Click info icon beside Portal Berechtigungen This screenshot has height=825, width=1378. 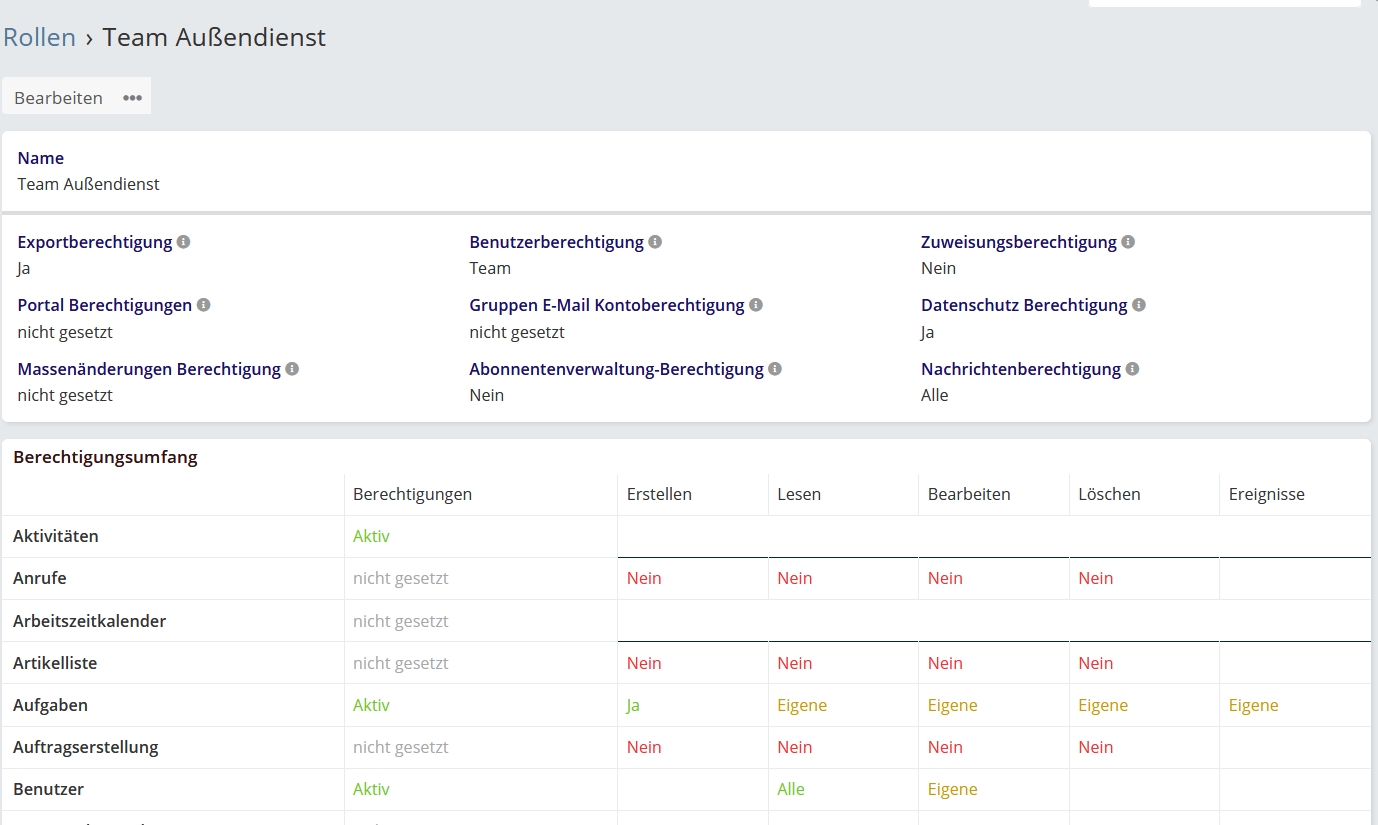(x=203, y=305)
